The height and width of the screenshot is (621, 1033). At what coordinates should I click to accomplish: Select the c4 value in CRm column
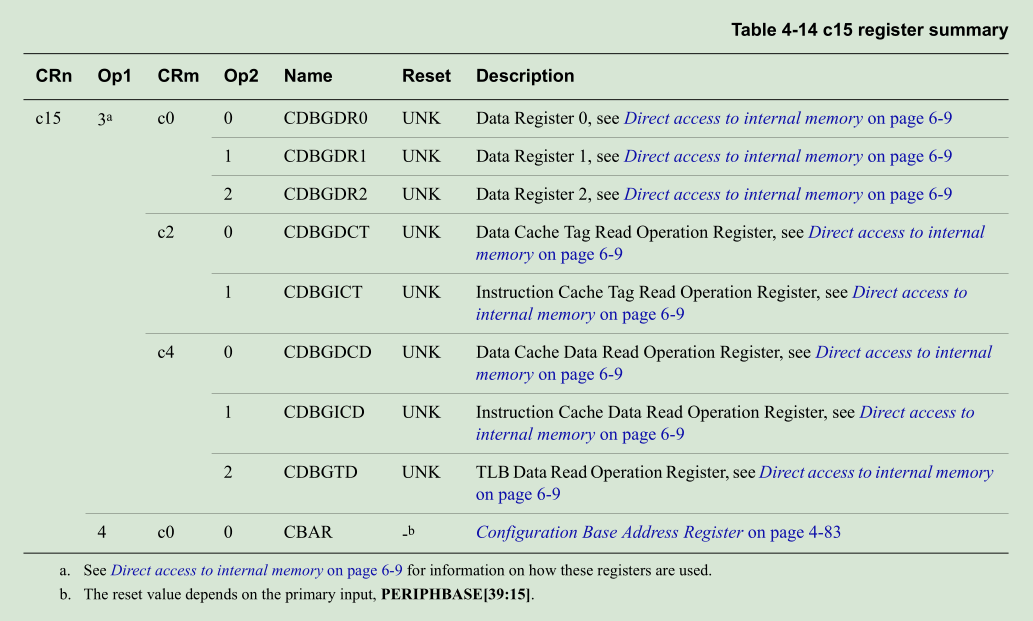coord(164,352)
